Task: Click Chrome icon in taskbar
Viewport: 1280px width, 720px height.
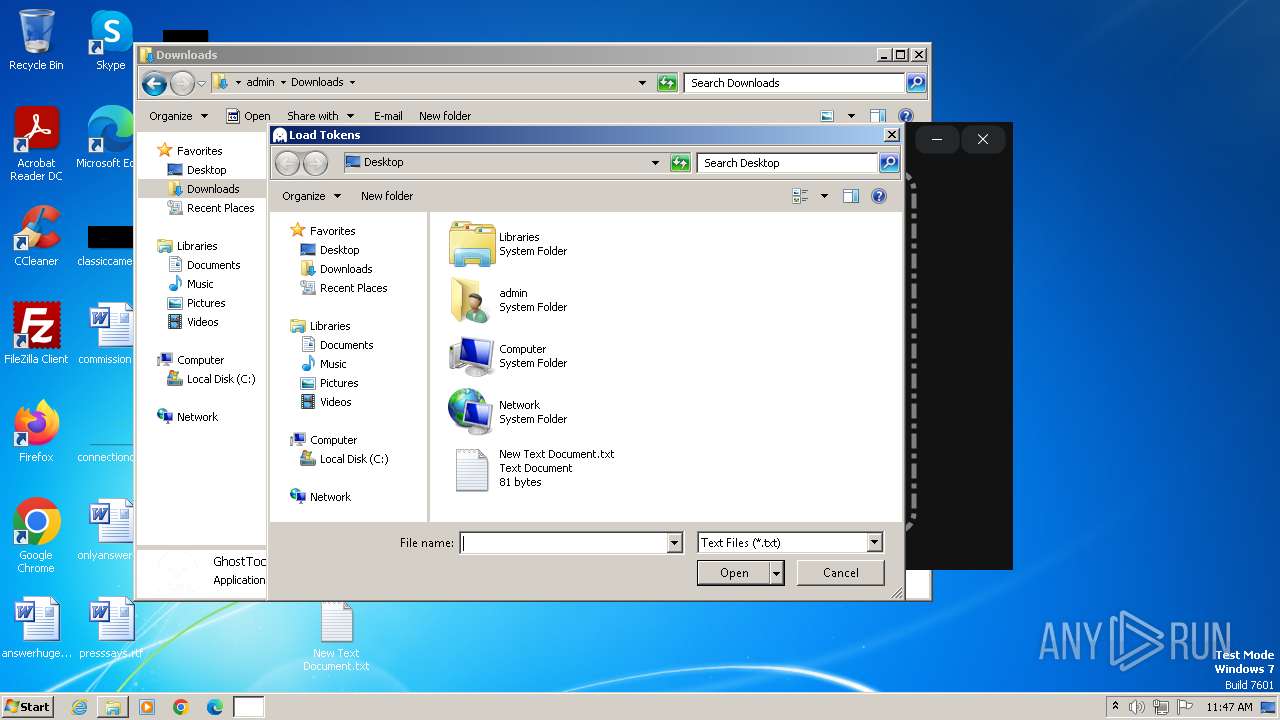Action: 181,707
